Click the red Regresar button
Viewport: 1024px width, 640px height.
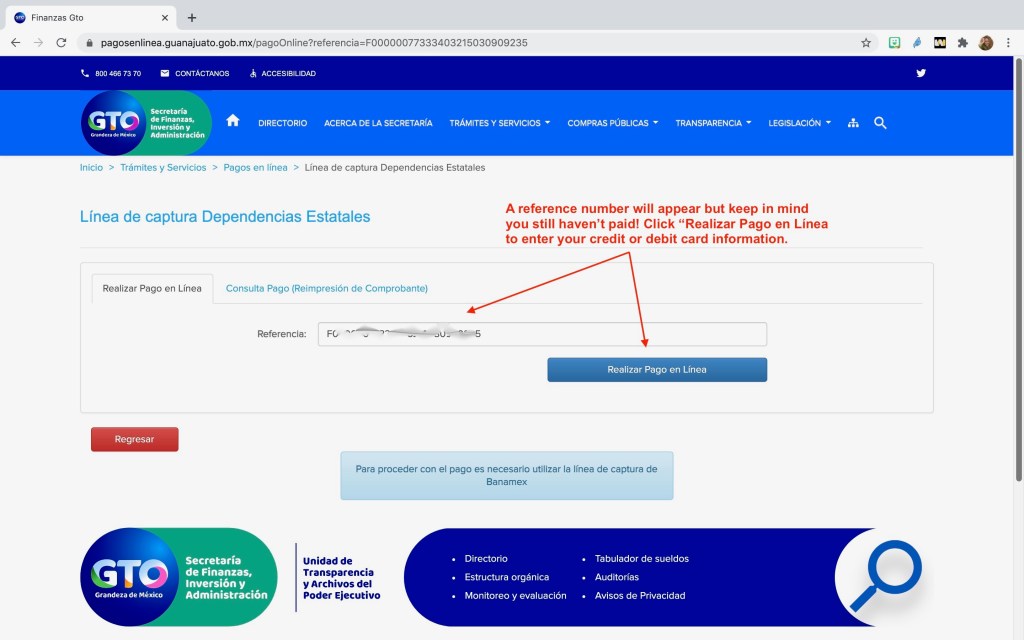pos(134,439)
